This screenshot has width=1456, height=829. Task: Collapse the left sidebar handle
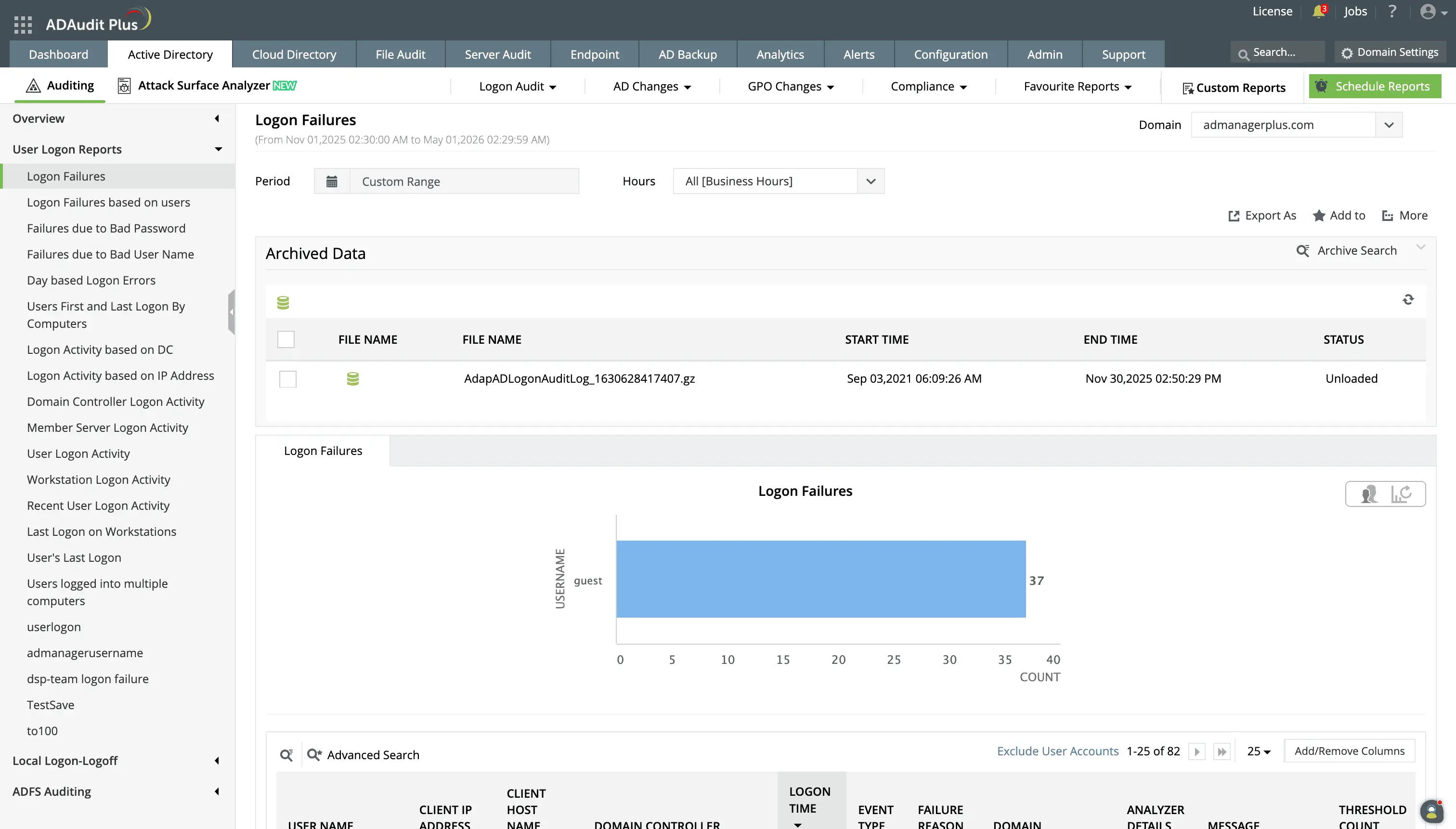pos(231,312)
